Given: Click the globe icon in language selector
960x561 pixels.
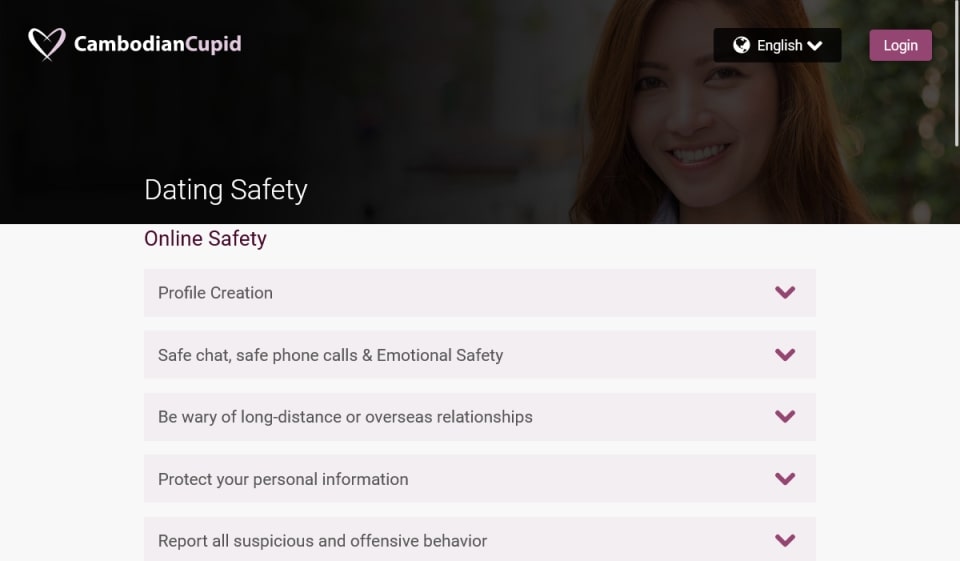Looking at the screenshot, I should pos(741,45).
